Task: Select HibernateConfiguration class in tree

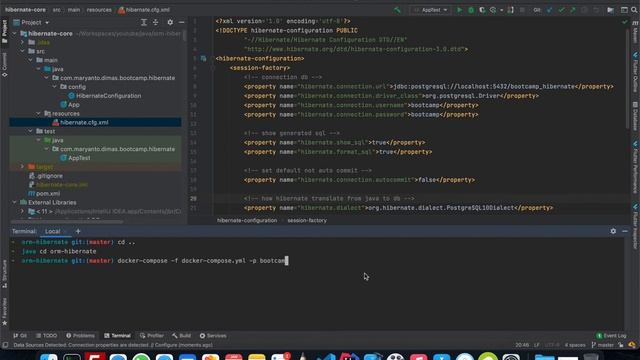Action: click(105, 96)
